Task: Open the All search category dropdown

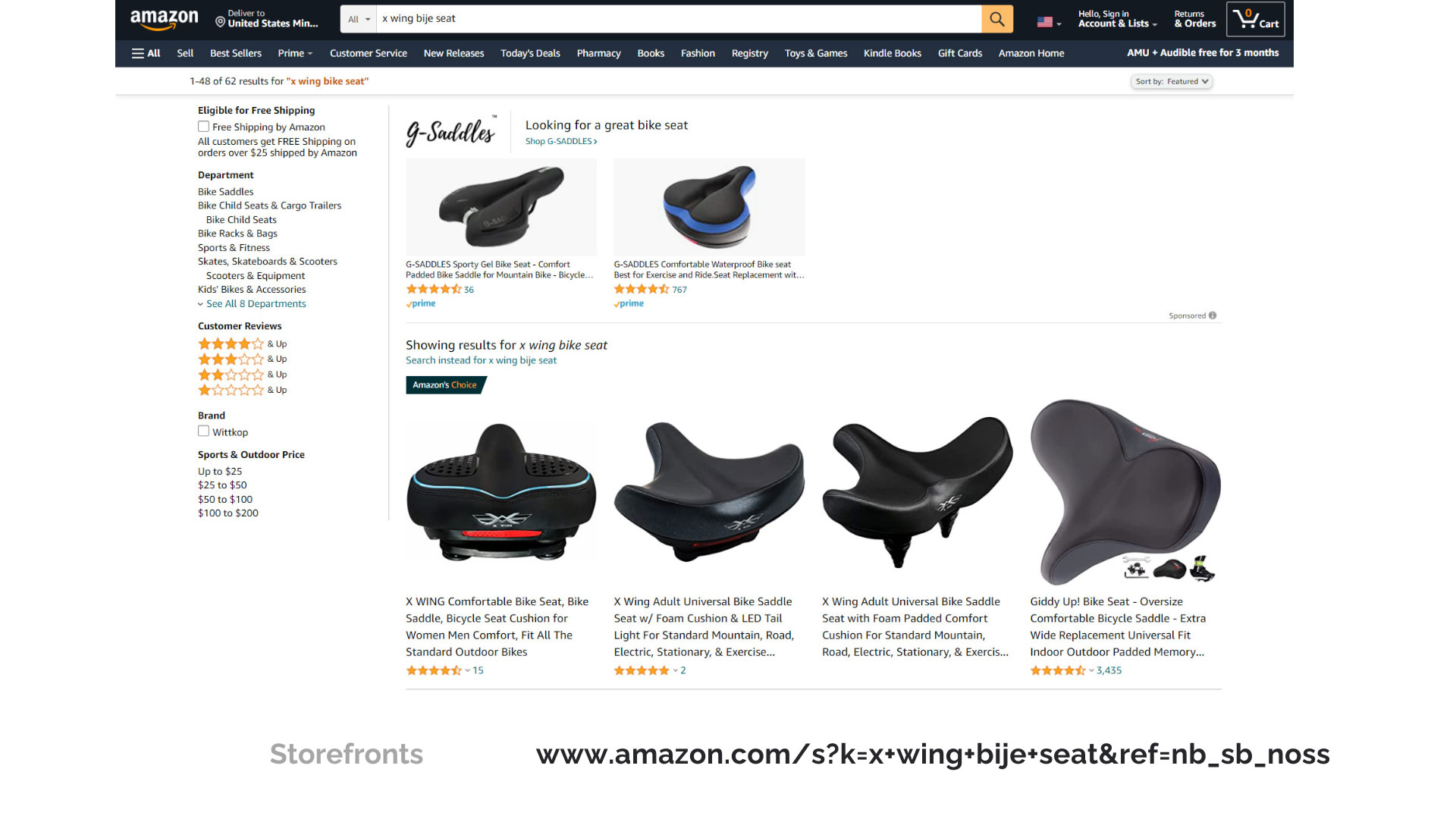Action: [x=359, y=19]
